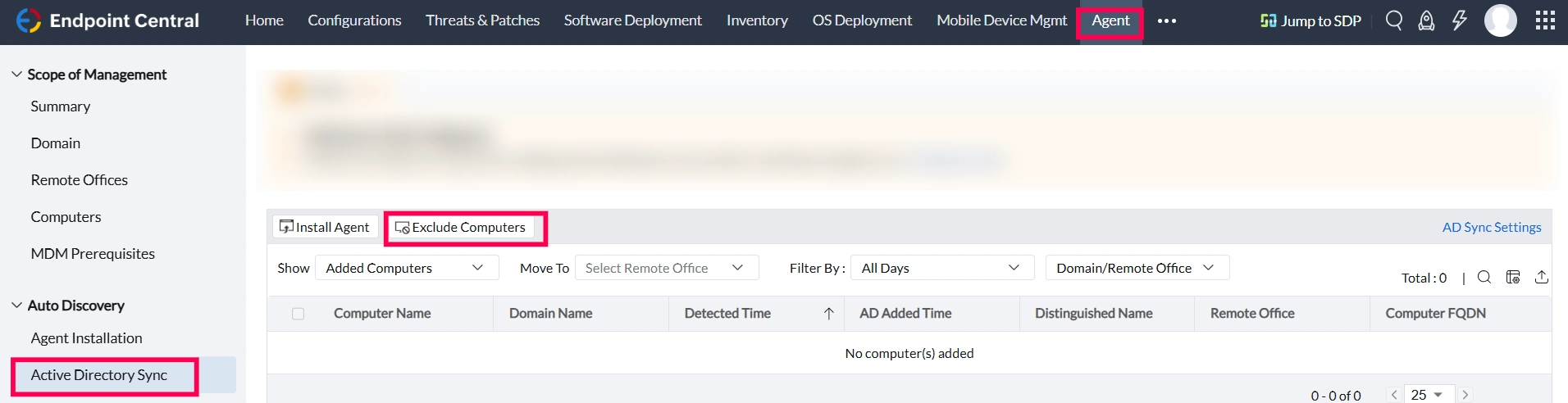Tick the select-all computers checkbox
This screenshot has width=1568, height=403.
(298, 314)
